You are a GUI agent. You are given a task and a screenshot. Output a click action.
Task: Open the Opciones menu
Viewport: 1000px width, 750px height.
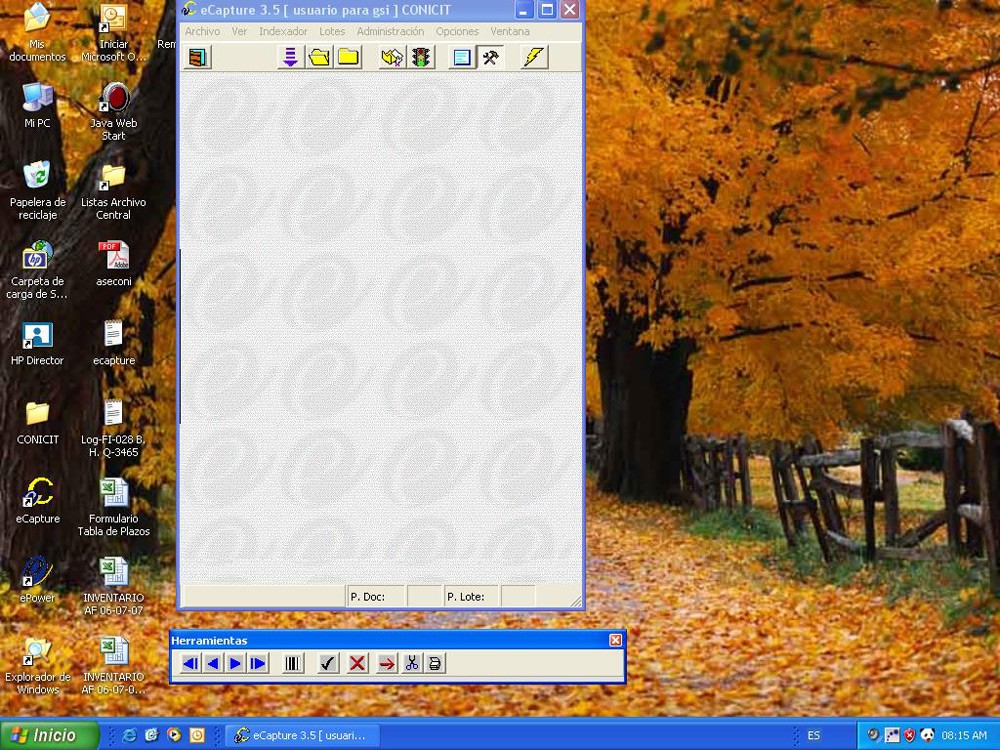457,31
